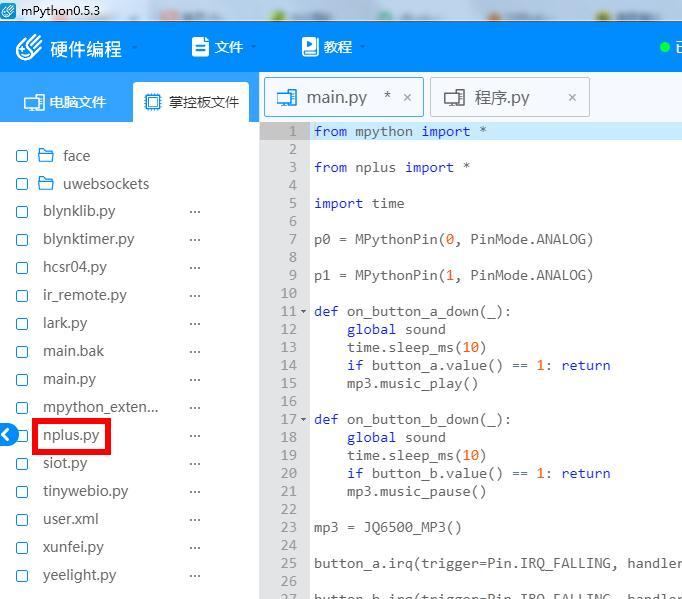Collapse code fold at line 11

click(304, 311)
